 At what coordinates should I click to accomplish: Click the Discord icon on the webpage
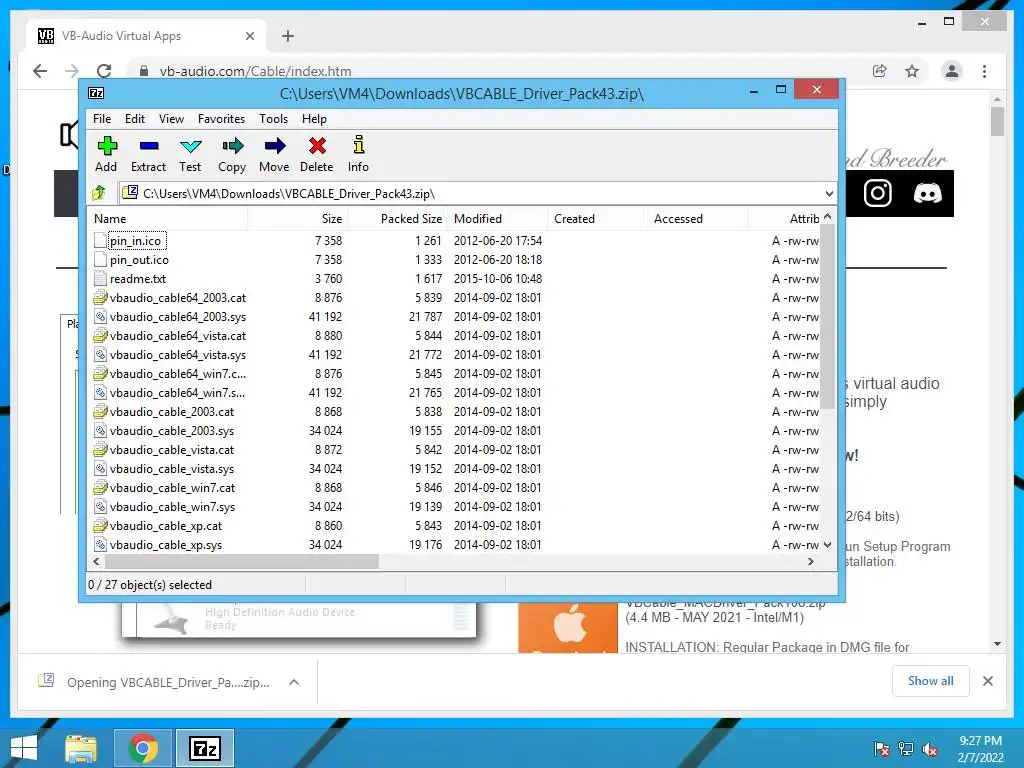coord(927,193)
